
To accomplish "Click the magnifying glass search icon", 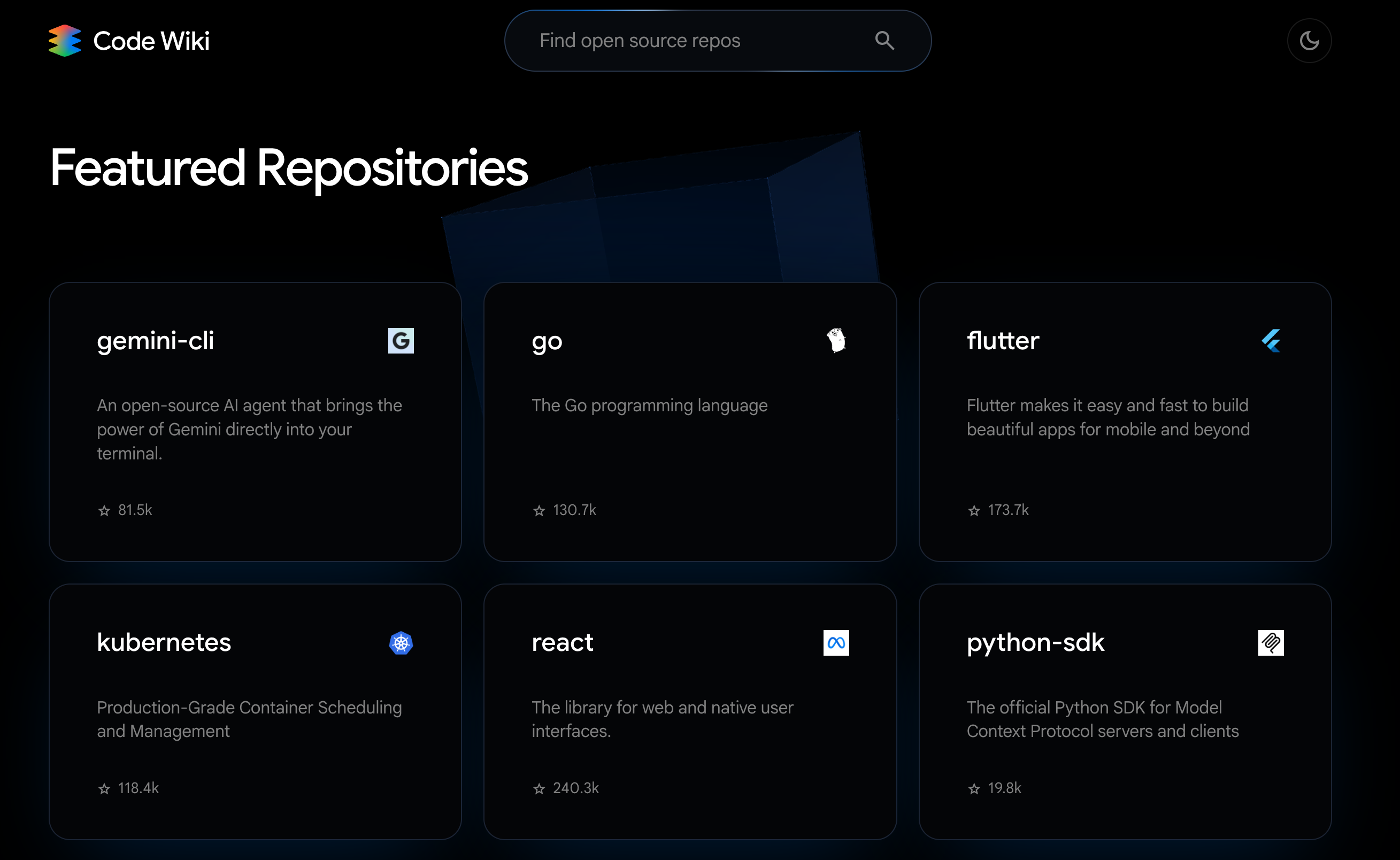I will (x=884, y=41).
